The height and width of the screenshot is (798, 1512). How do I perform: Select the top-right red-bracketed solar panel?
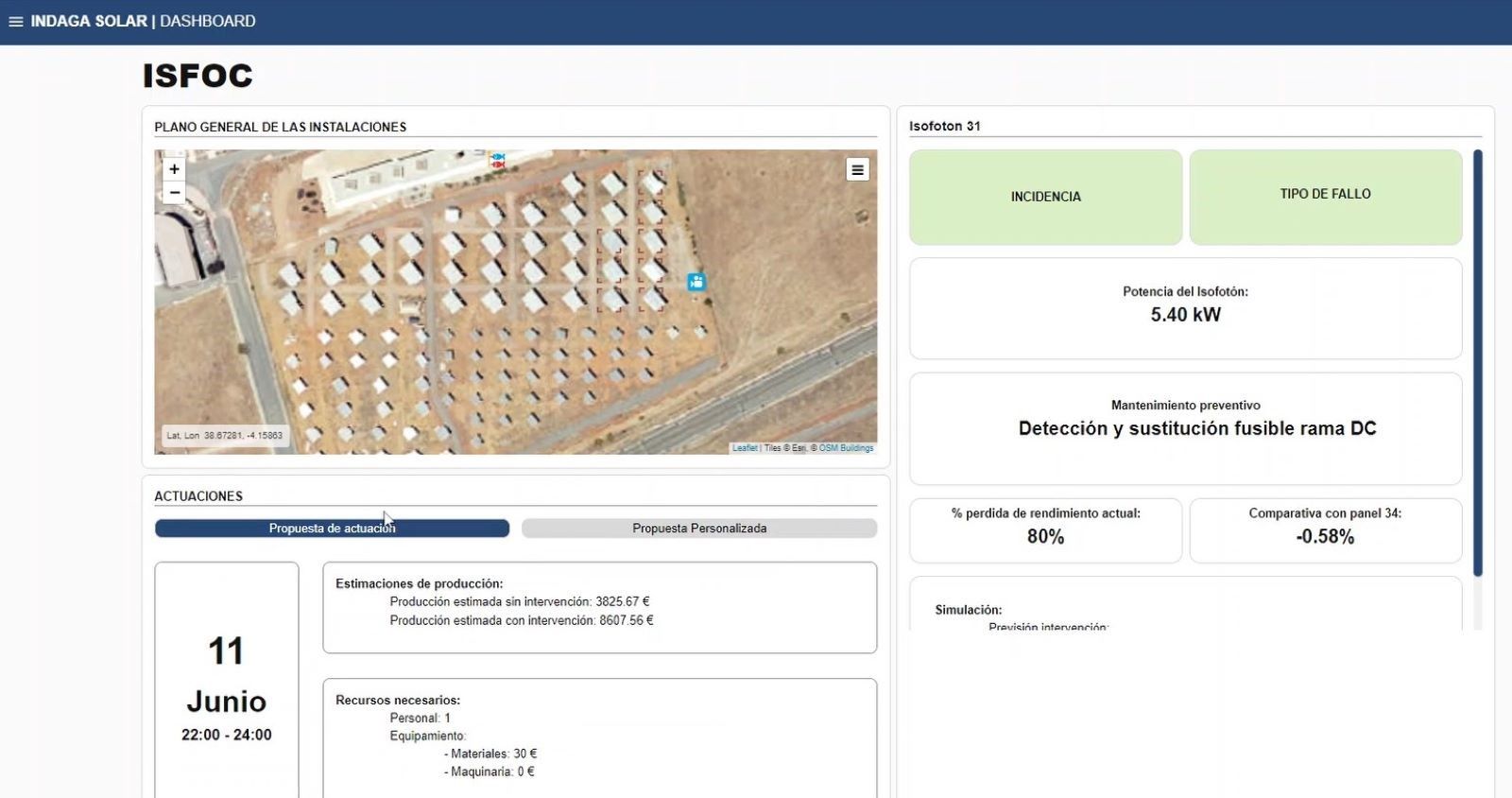coord(651,183)
